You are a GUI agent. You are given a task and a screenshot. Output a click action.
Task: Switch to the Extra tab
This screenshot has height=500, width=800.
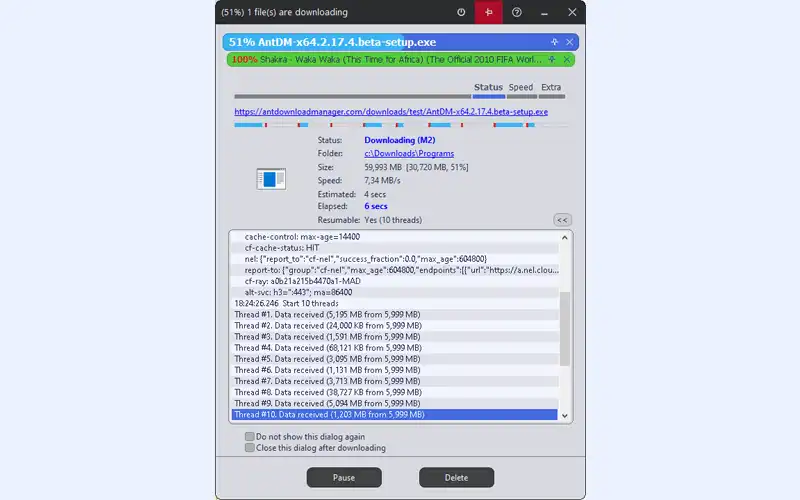pos(551,87)
